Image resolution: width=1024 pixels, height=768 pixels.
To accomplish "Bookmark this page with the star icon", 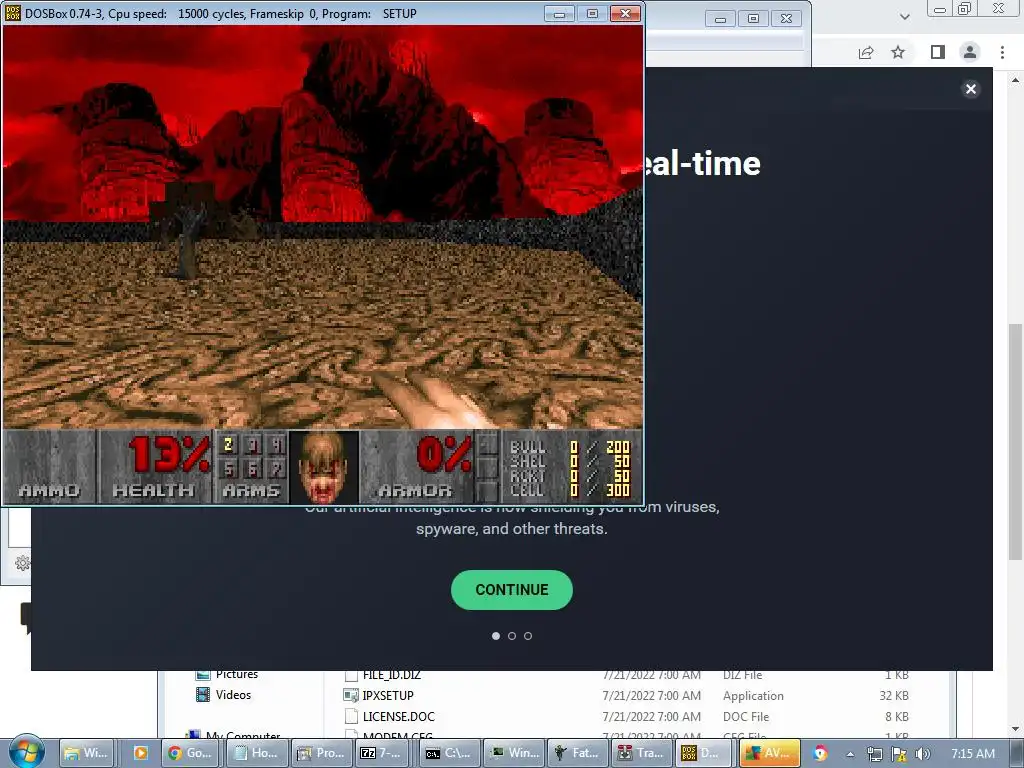I will 898,52.
